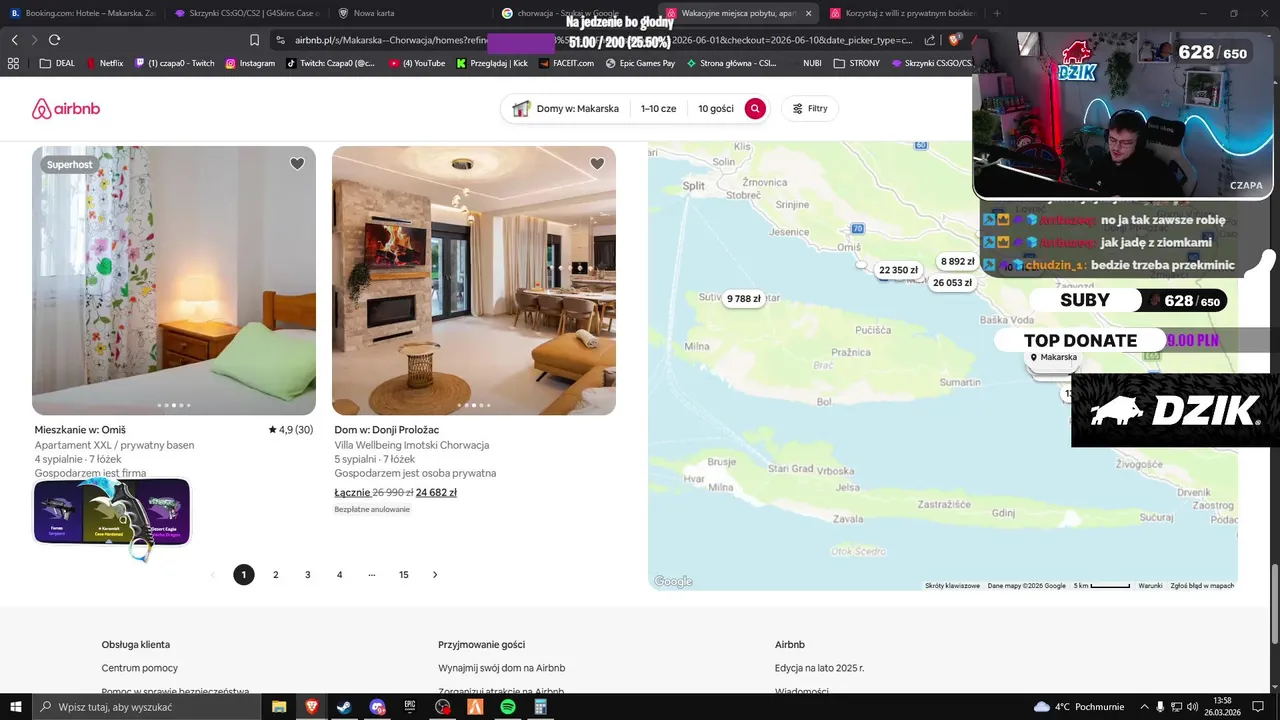Favorite the Donji Proložac house with heart
Viewport: 1280px width, 720px height.
597,164
